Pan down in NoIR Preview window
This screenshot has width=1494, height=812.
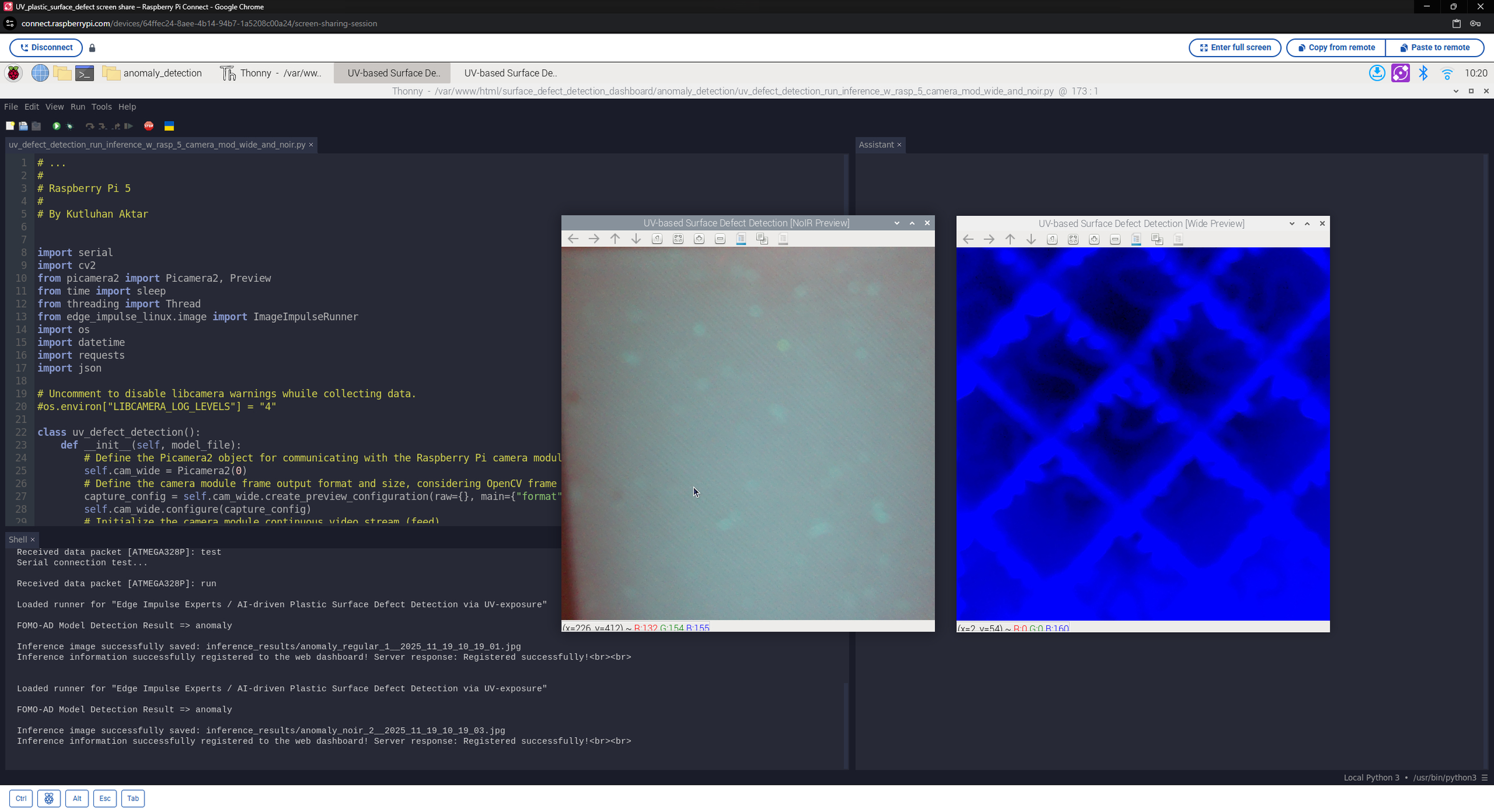coord(636,239)
